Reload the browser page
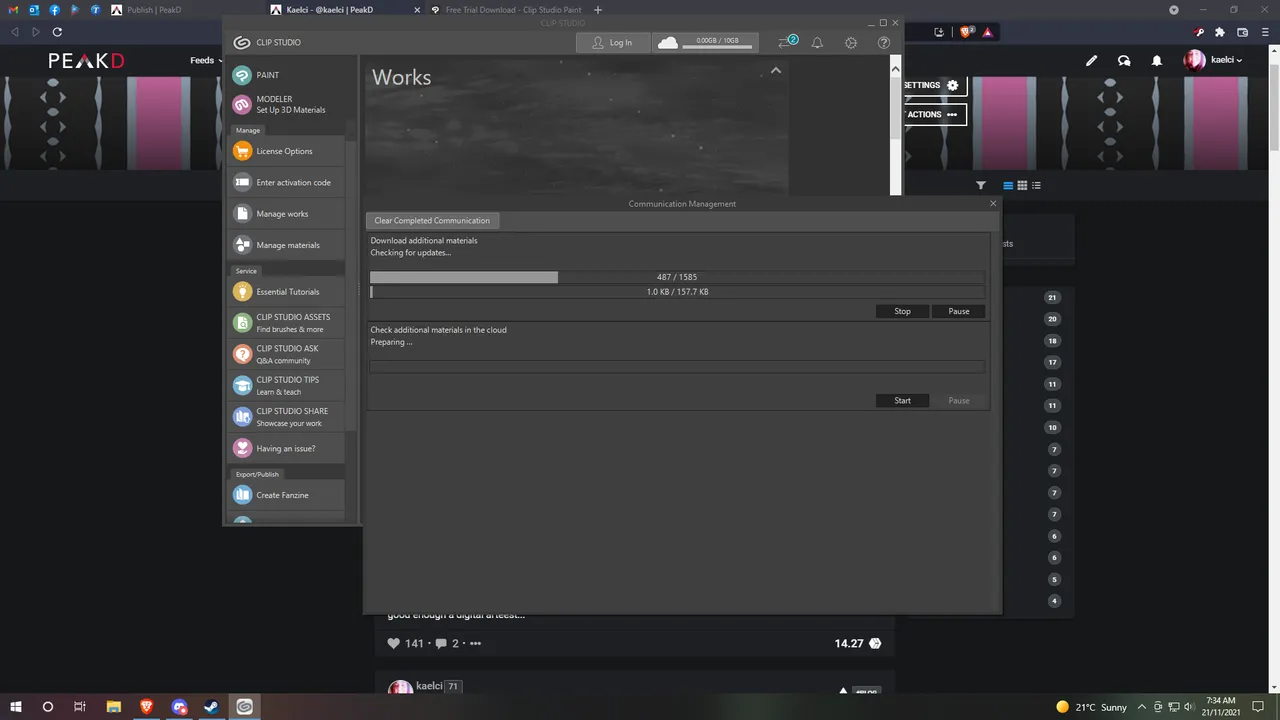This screenshot has width=1280, height=720. (x=57, y=32)
